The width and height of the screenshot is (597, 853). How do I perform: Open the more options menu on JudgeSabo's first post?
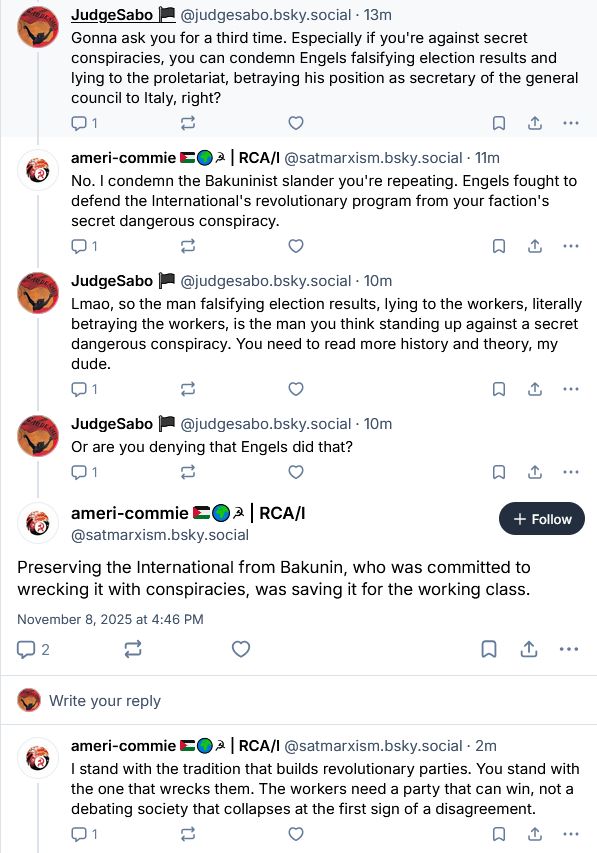570,123
